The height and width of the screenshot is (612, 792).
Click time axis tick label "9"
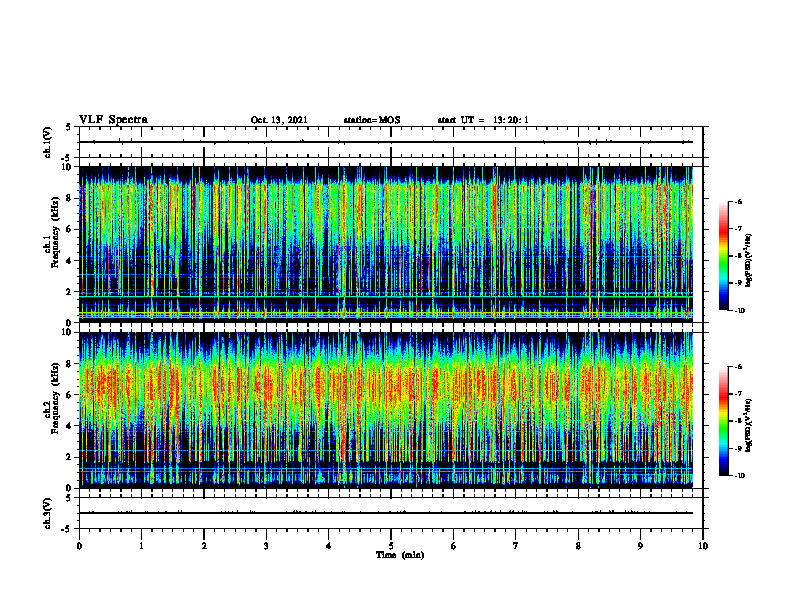coord(640,546)
